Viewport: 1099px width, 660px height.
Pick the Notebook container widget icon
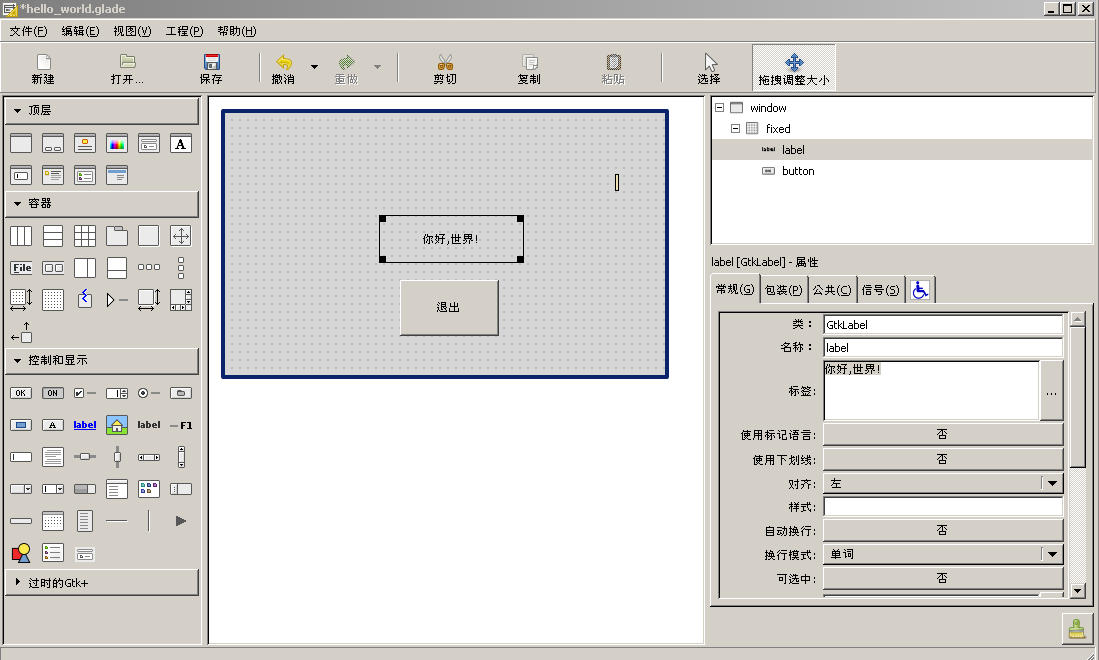(117, 236)
